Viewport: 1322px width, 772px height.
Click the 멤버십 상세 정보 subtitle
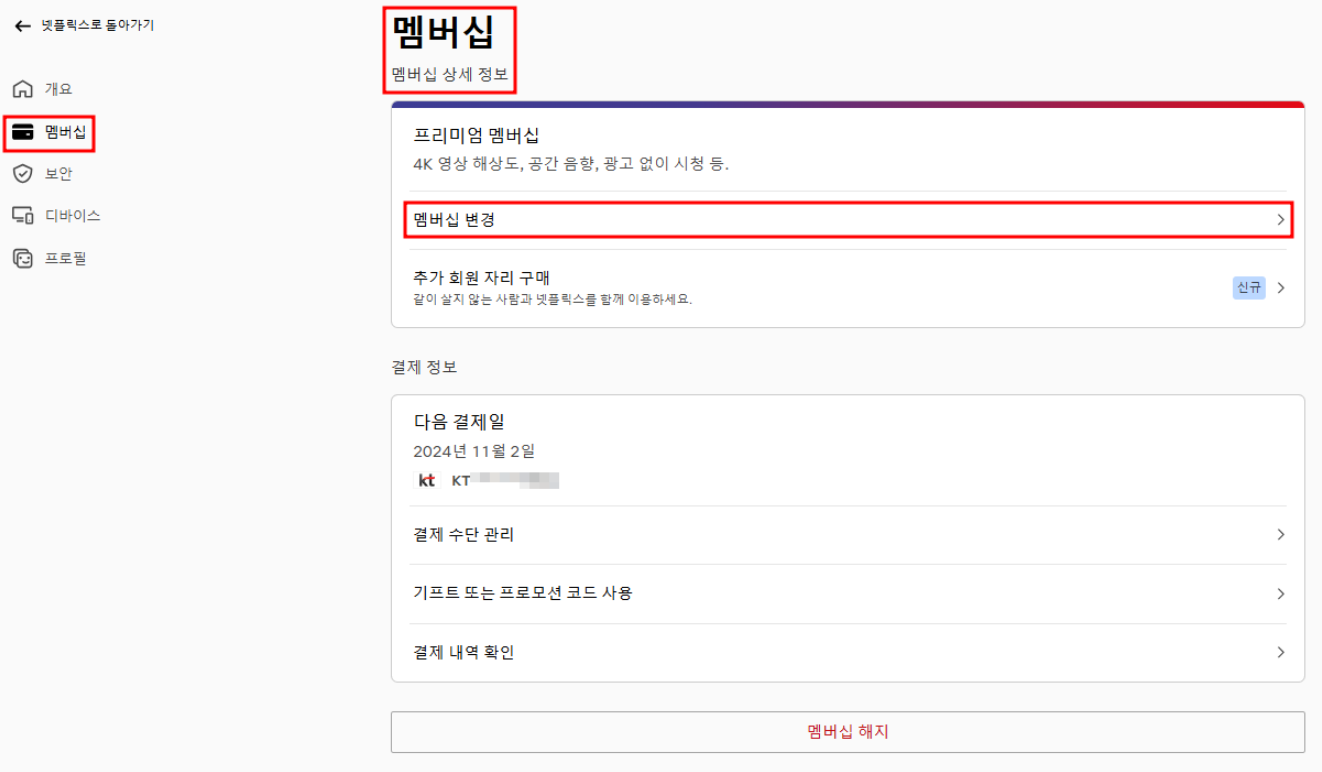point(449,75)
